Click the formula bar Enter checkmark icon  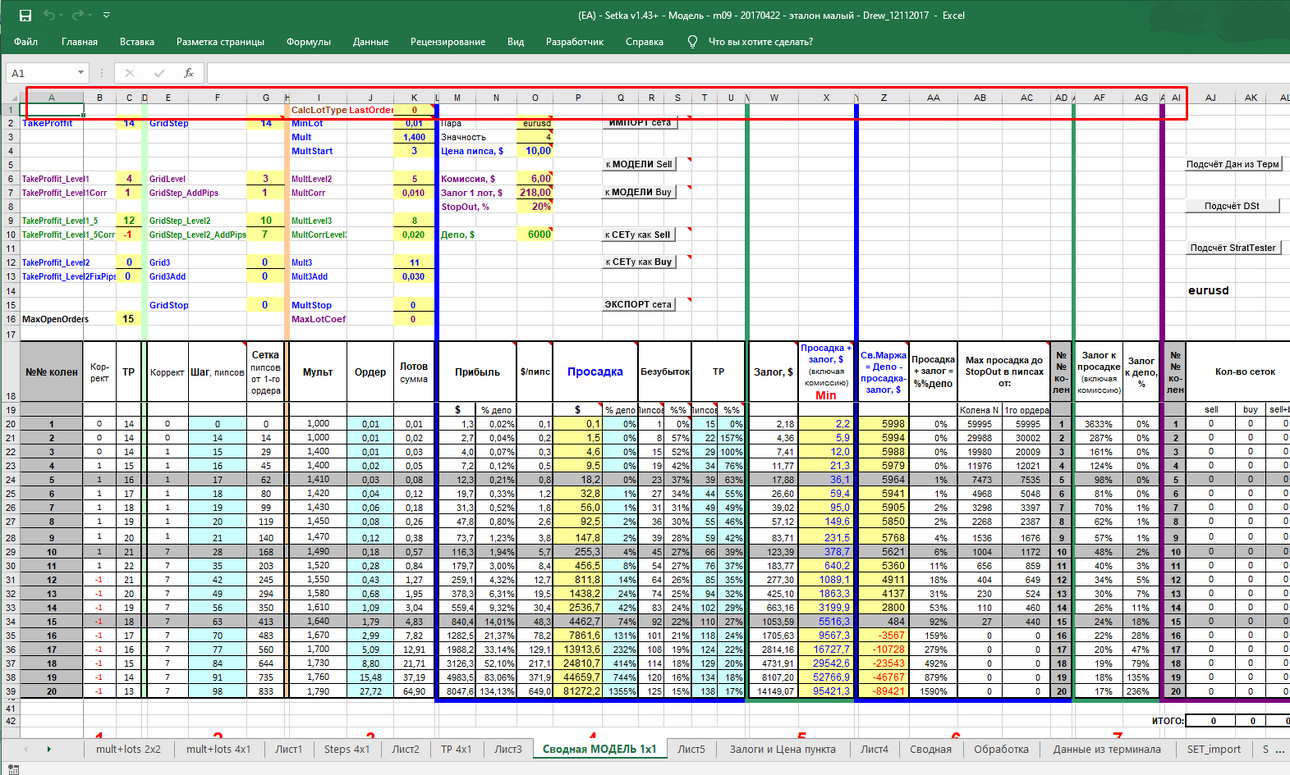click(159, 73)
